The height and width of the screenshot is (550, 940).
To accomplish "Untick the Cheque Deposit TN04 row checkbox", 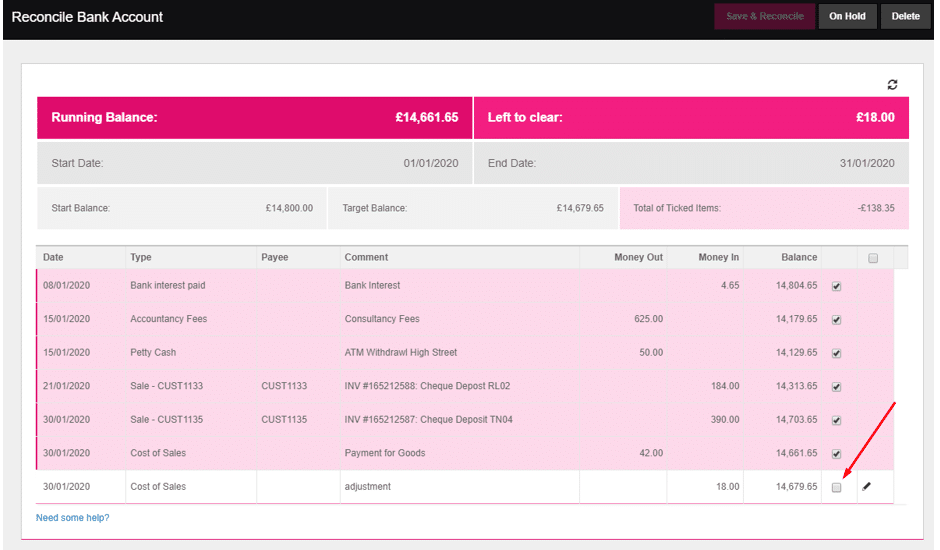I will coord(836,420).
